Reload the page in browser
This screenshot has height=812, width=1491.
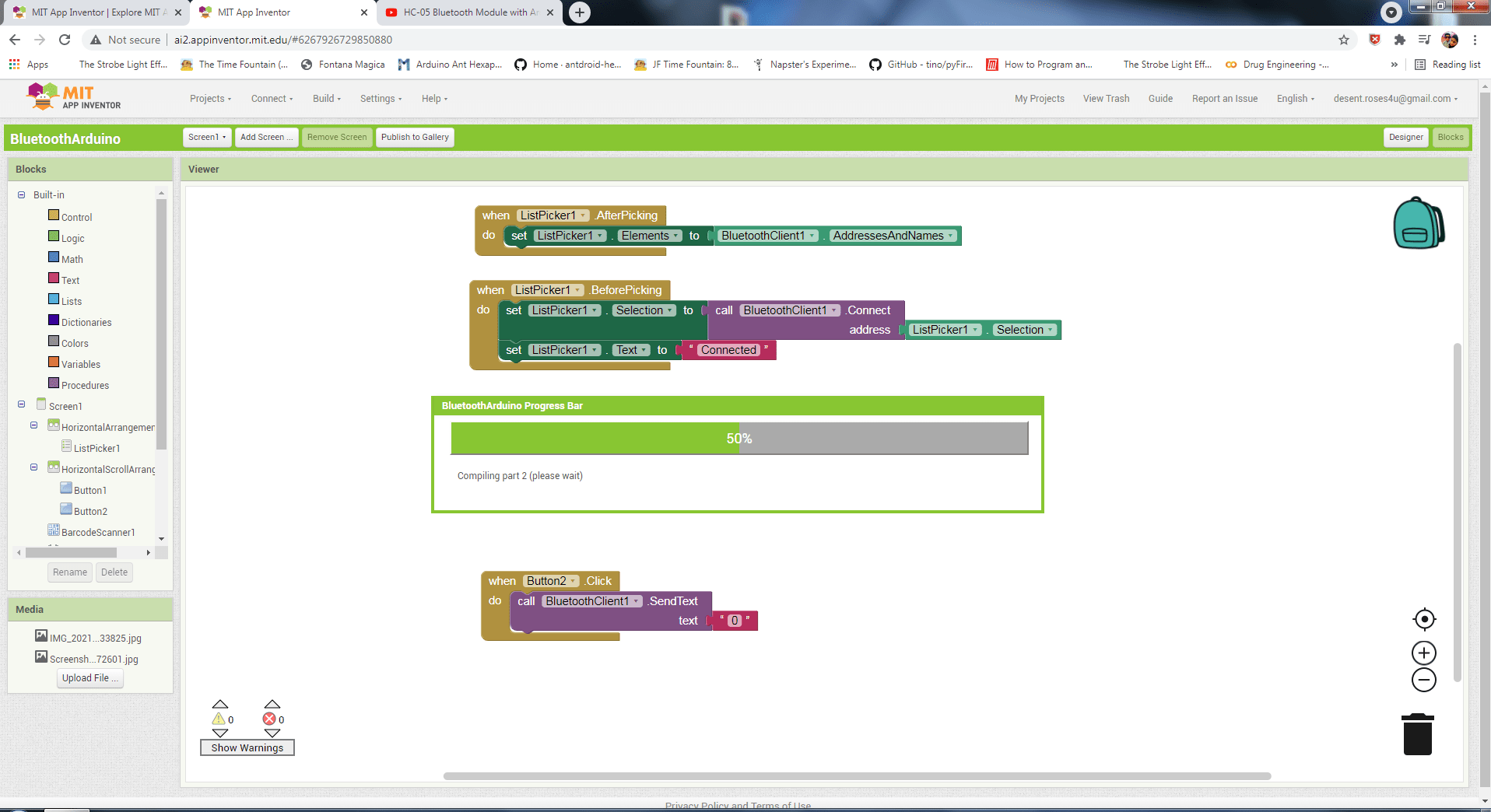[65, 40]
